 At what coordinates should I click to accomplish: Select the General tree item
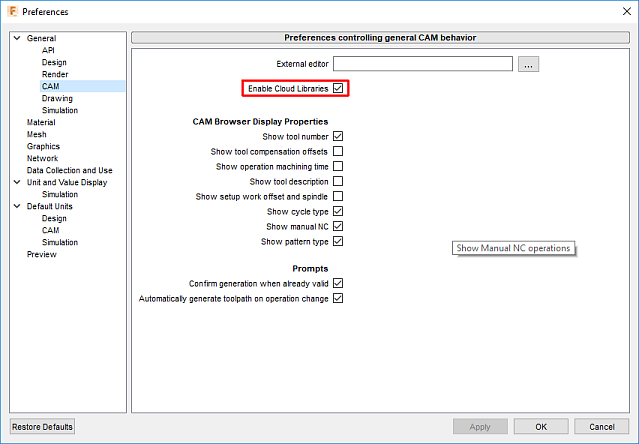click(41, 38)
